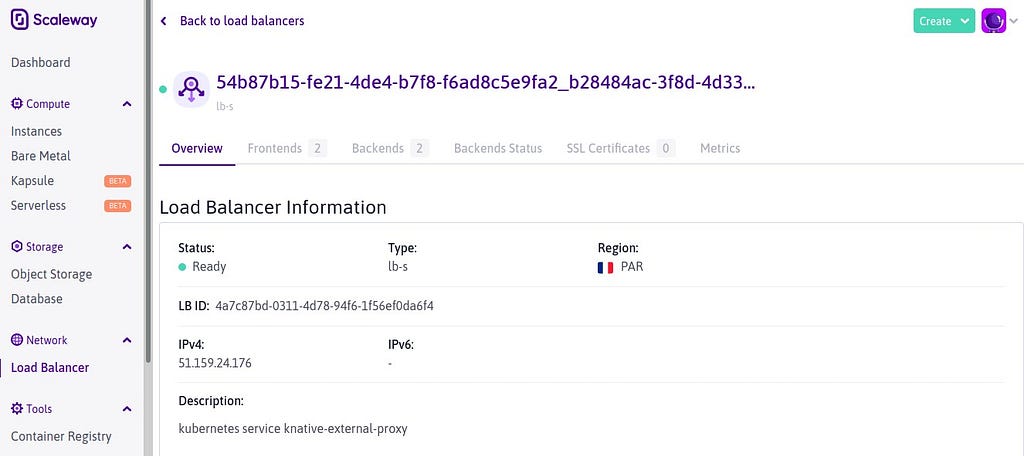Screen dimensions: 1024x456
Task: Go back to load balancers
Action: [242, 21]
